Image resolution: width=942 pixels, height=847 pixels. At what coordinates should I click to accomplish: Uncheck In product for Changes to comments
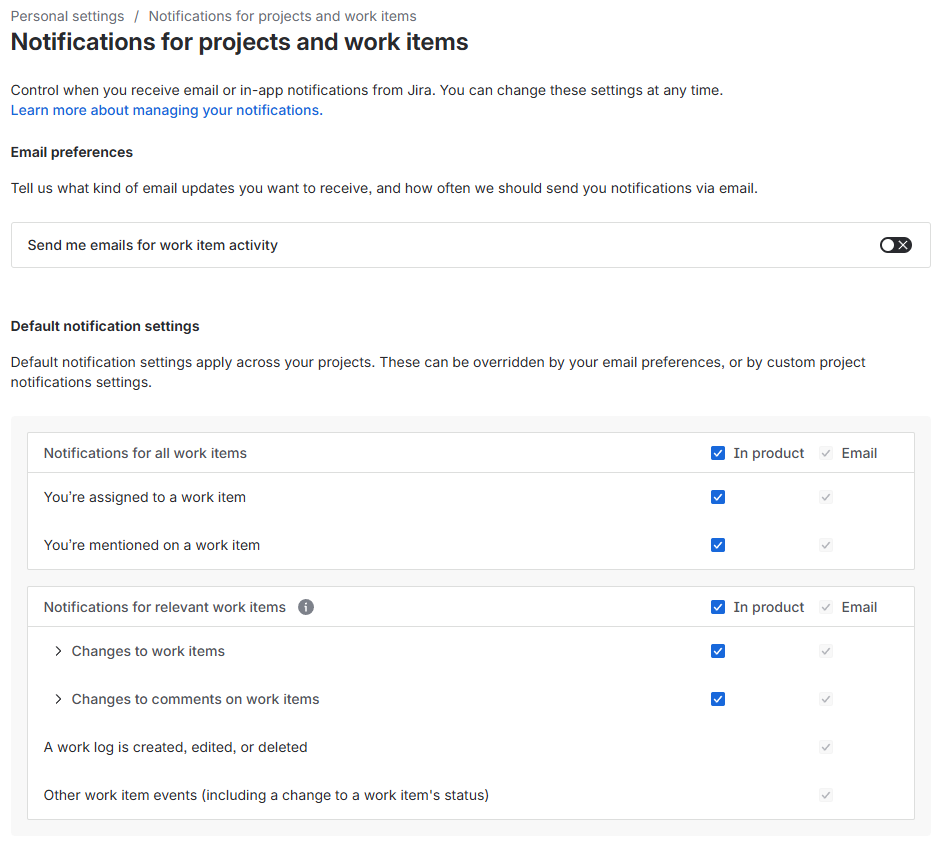pos(718,699)
